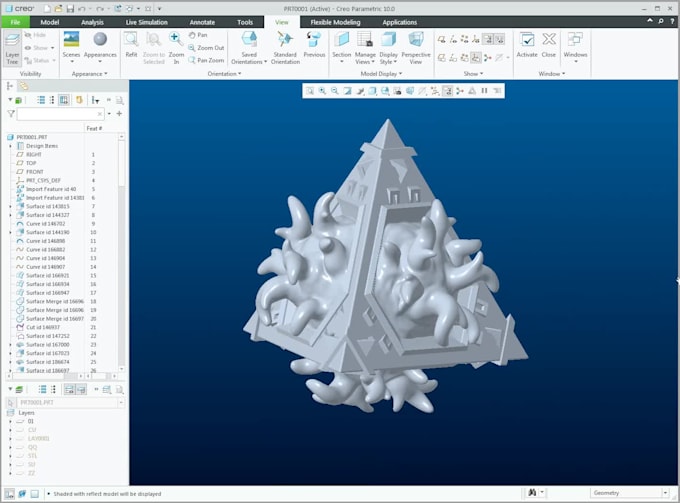Click Zoom Out in ribbon

(206, 48)
